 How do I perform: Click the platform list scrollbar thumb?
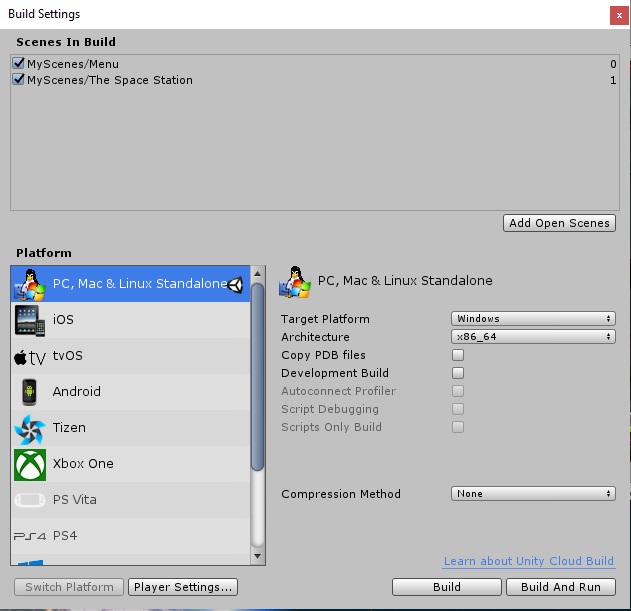coord(258,377)
